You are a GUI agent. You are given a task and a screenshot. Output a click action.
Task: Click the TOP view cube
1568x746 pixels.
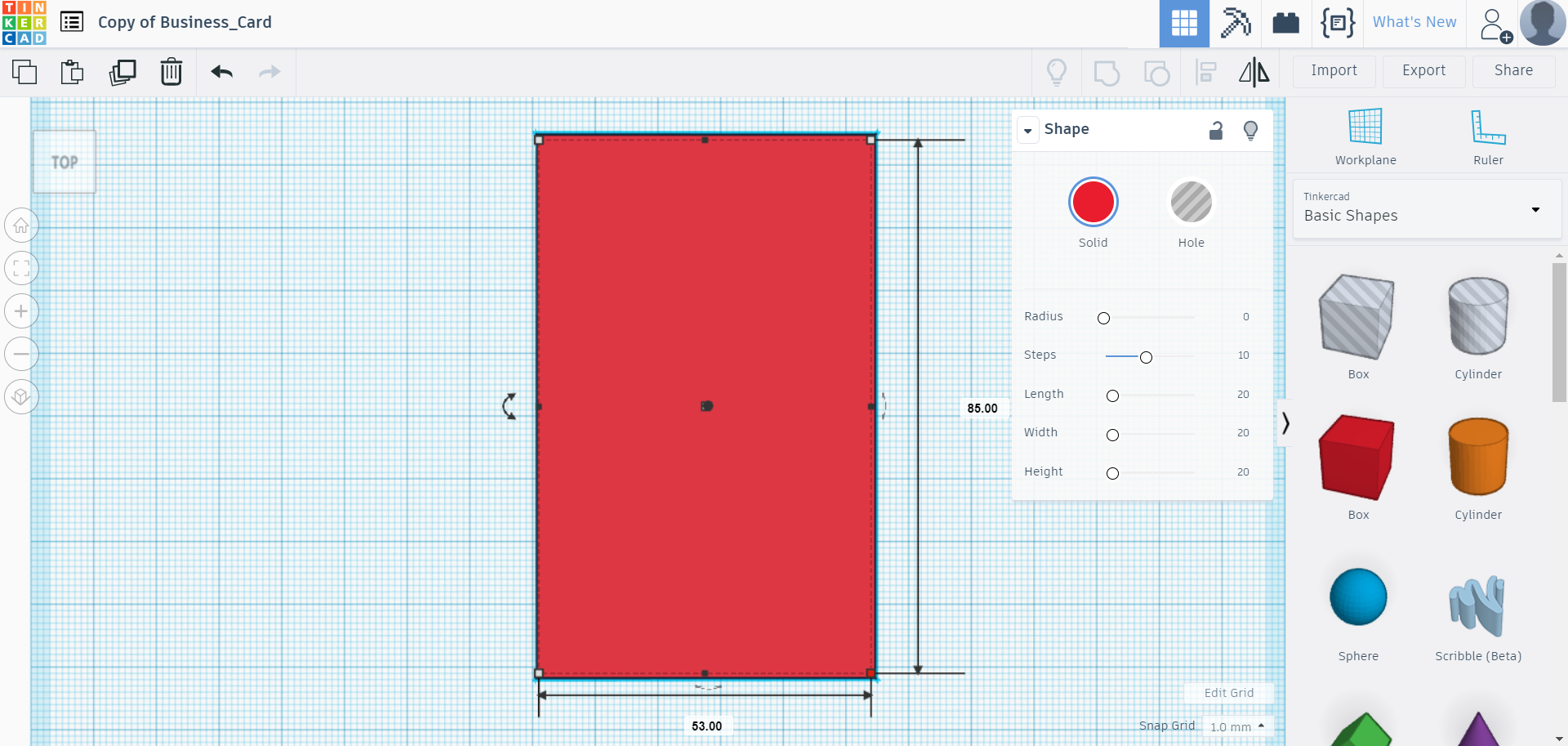(x=65, y=162)
